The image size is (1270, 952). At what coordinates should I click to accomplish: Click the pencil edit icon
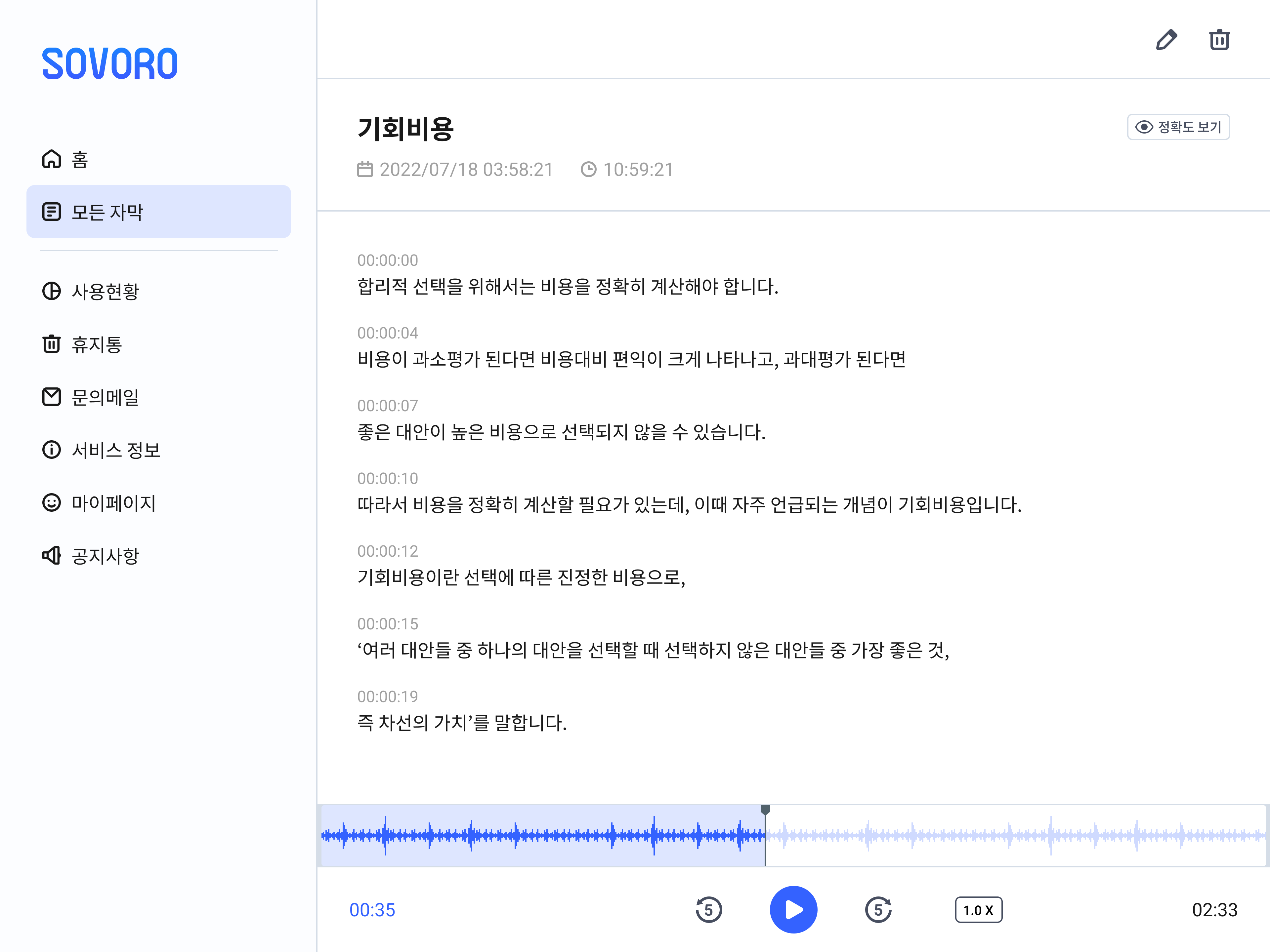pyautogui.click(x=1166, y=40)
